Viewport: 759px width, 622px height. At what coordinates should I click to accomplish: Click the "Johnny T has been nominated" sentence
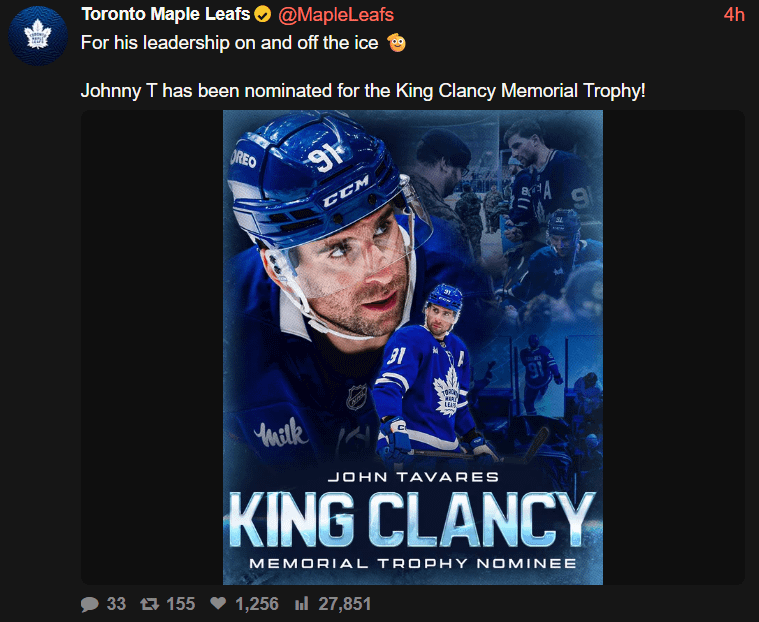pyautogui.click(x=363, y=90)
